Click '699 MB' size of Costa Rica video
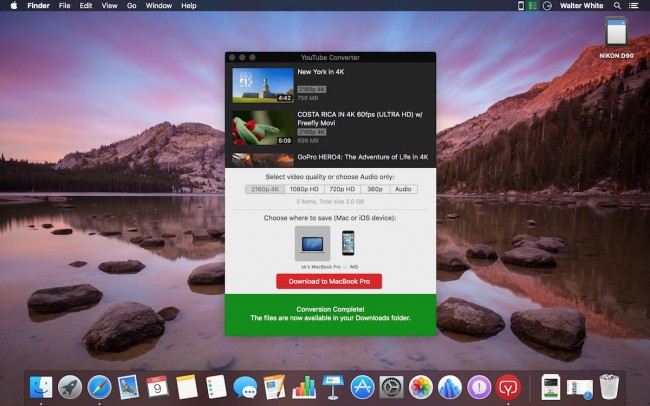Image resolution: width=650 pixels, height=406 pixels. click(308, 141)
